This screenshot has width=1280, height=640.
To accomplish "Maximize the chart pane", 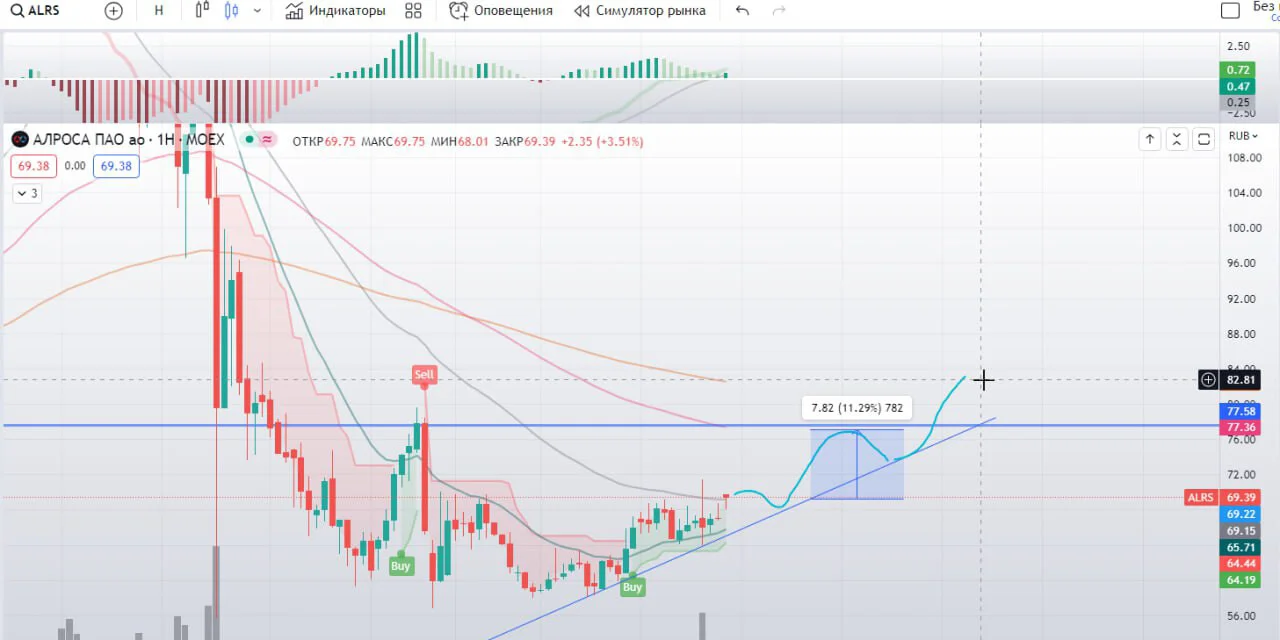I will [1204, 139].
